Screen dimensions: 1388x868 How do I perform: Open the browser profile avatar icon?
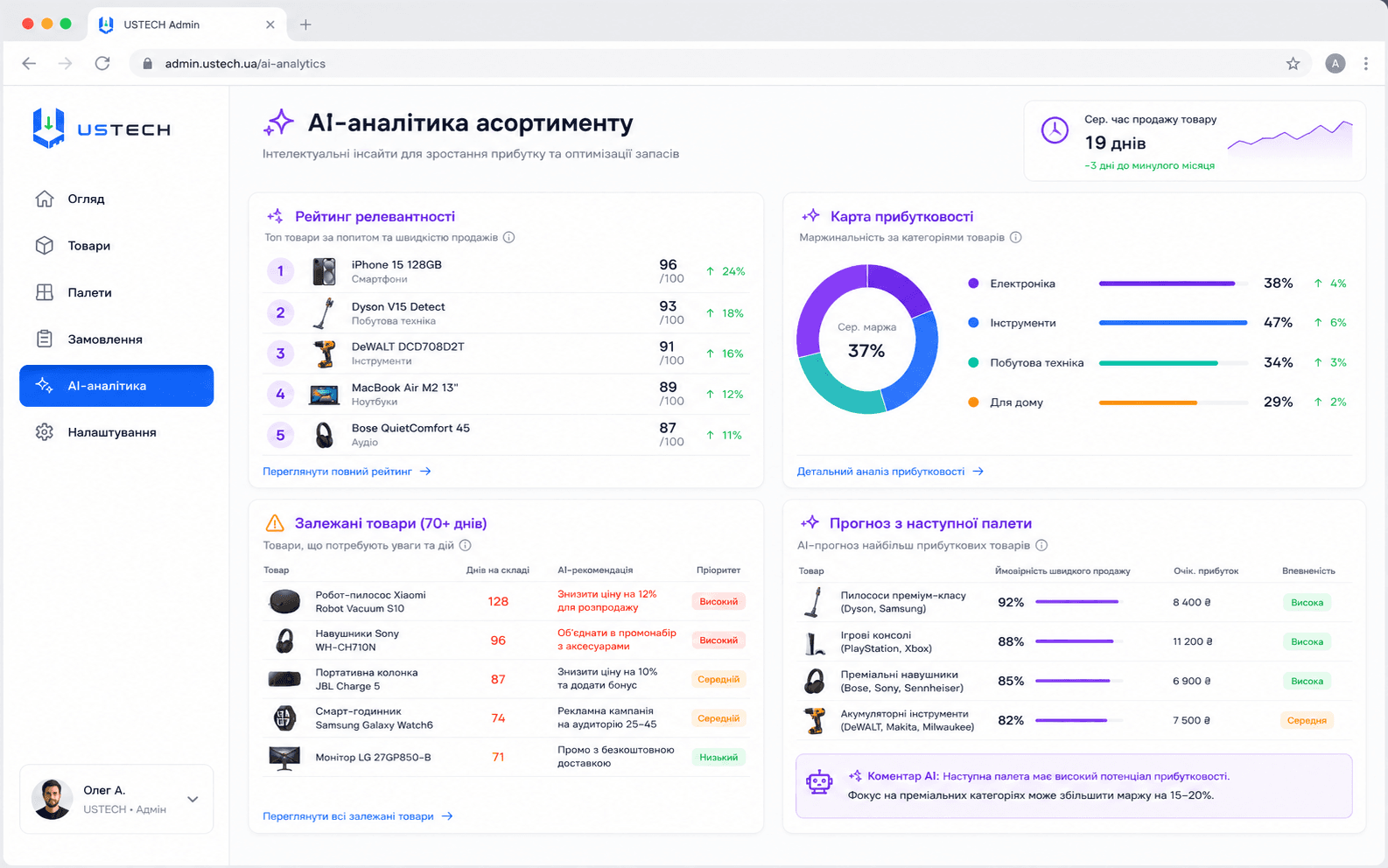pos(1335,63)
